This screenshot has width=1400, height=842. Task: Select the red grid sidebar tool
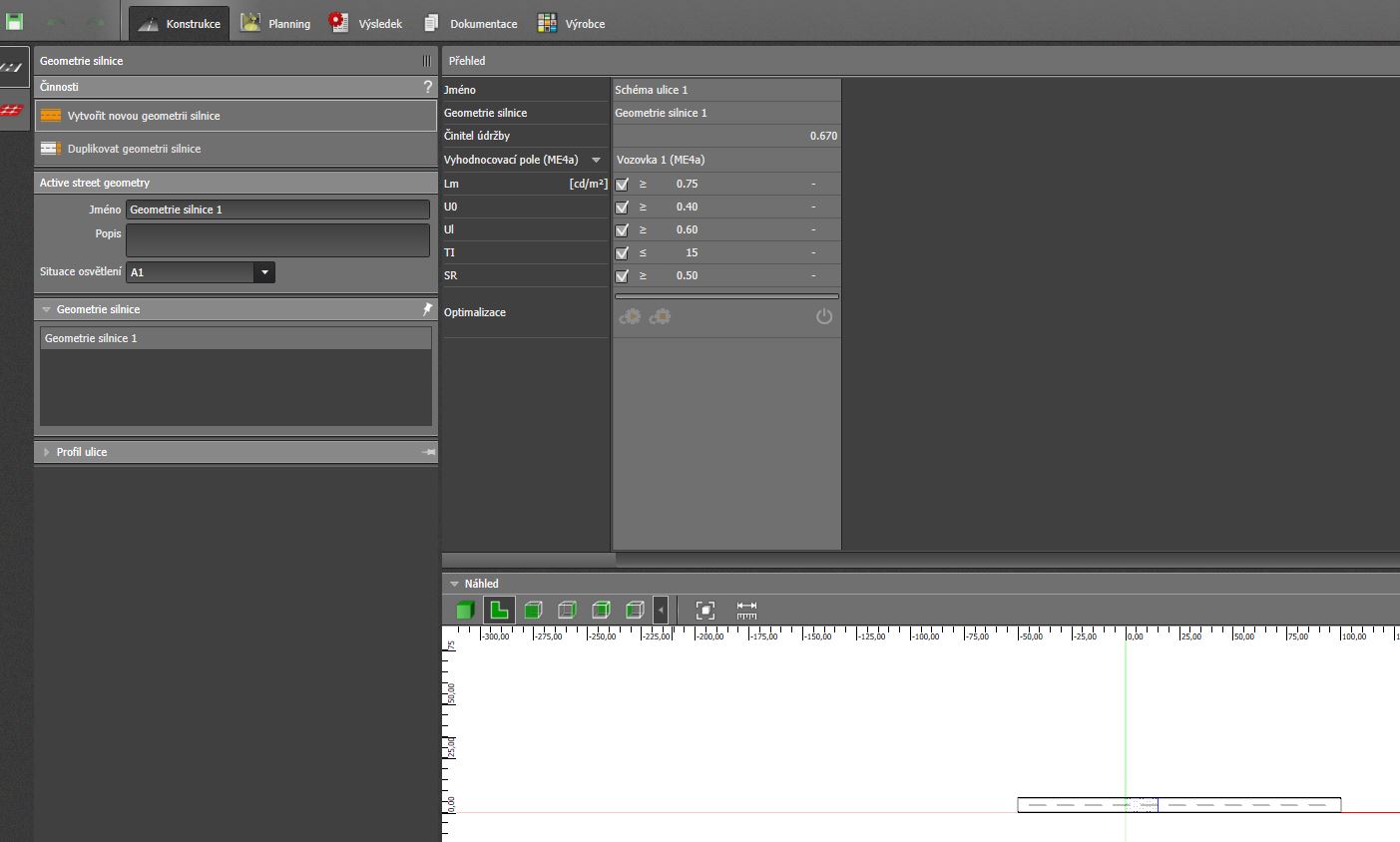[12, 110]
